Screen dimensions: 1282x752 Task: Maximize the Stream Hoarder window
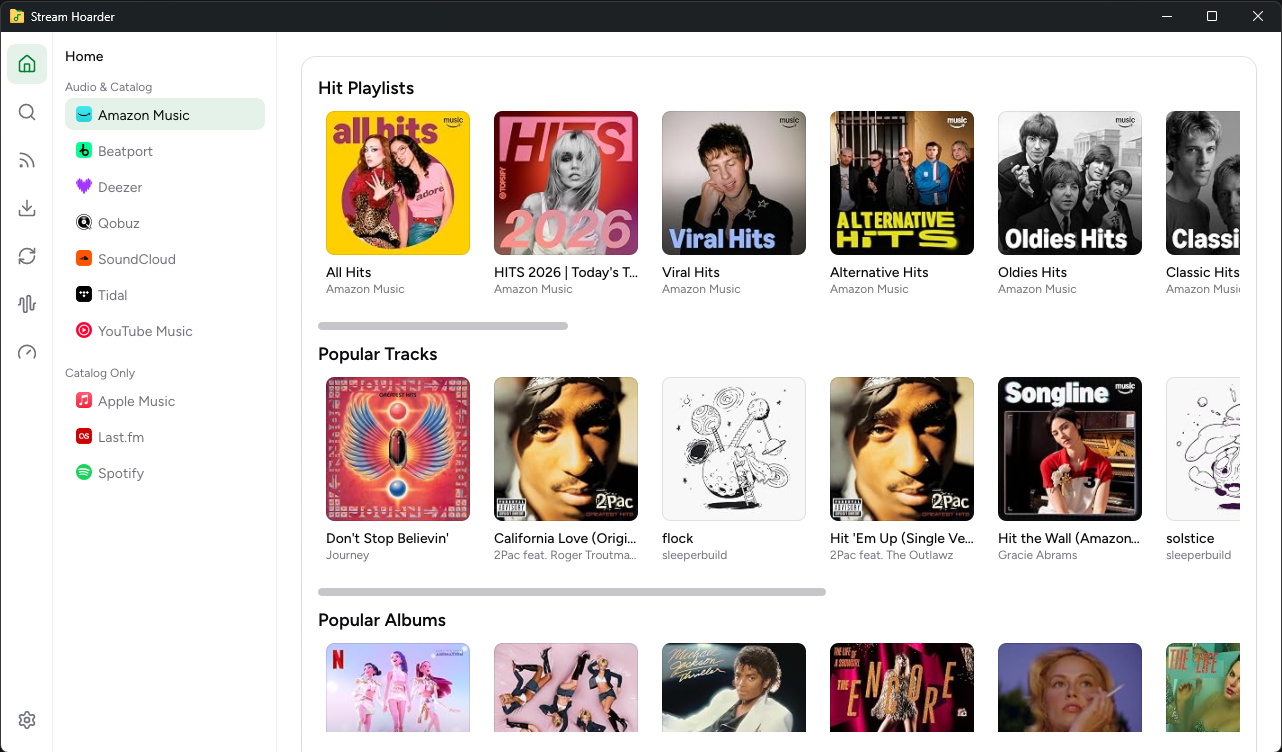click(x=1212, y=16)
